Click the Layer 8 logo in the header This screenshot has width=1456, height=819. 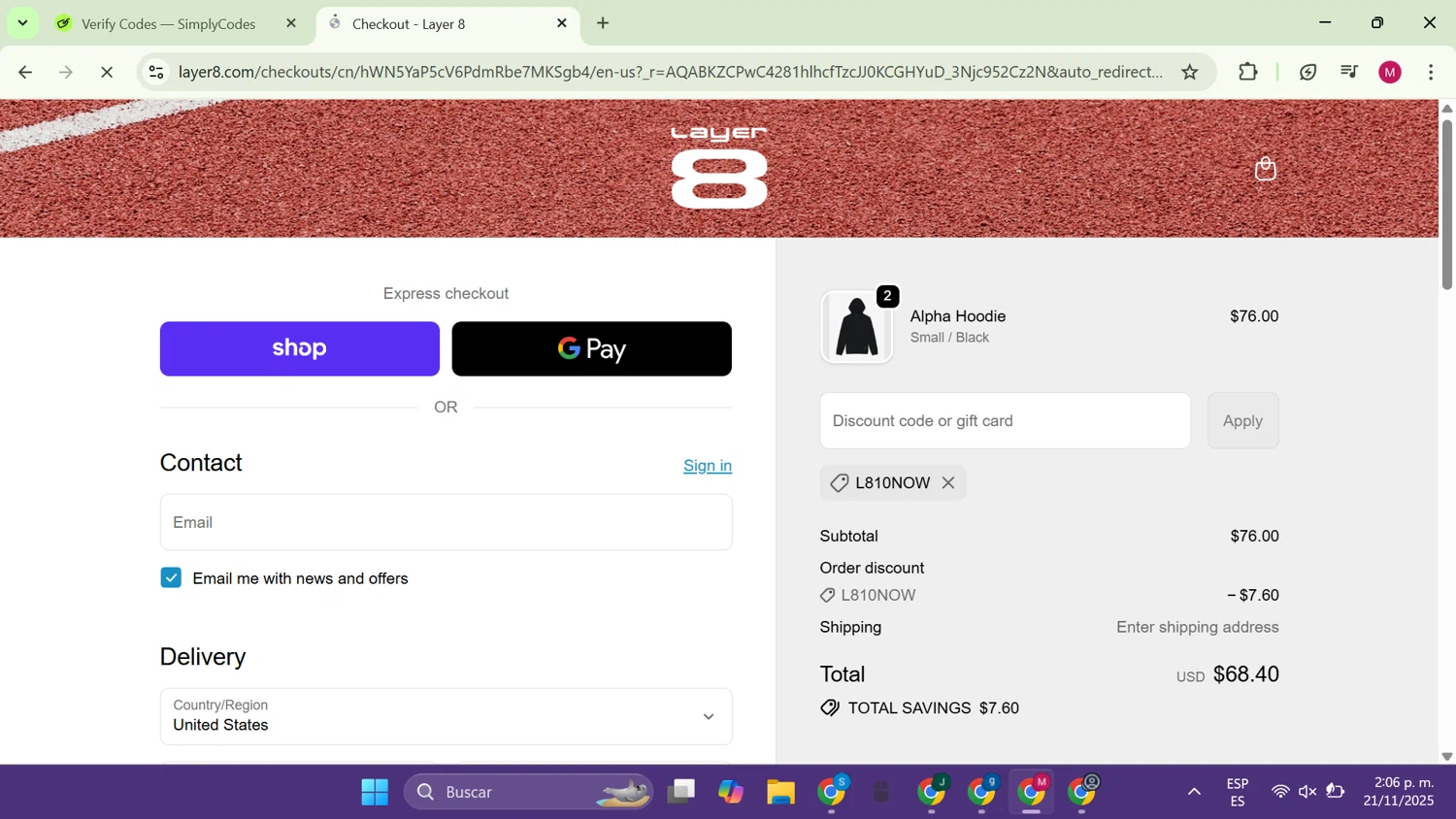pyautogui.click(x=719, y=167)
